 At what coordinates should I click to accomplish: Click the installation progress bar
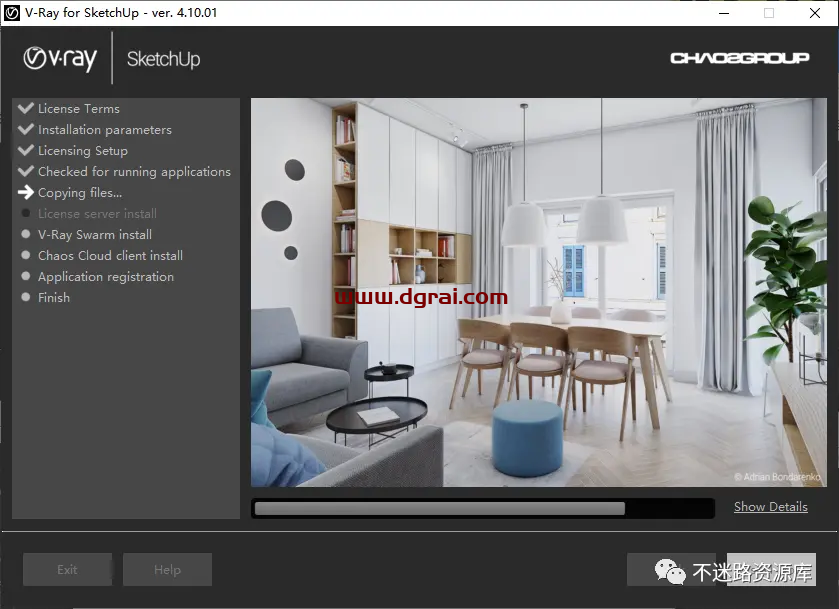483,508
